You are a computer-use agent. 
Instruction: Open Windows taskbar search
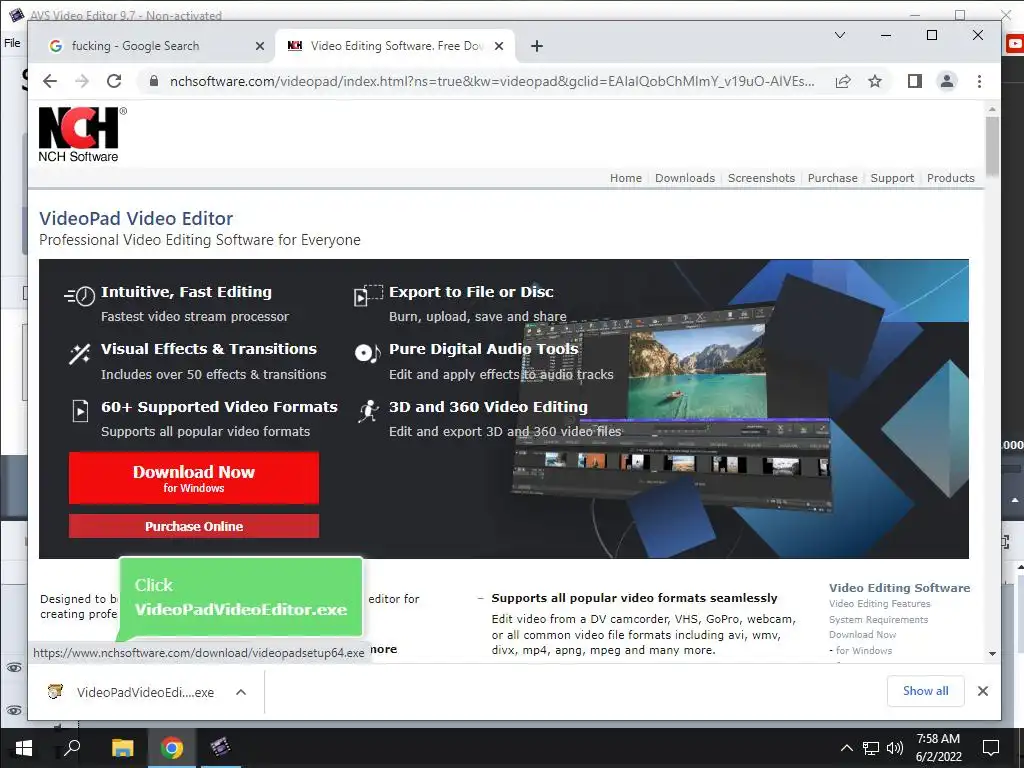click(x=71, y=748)
